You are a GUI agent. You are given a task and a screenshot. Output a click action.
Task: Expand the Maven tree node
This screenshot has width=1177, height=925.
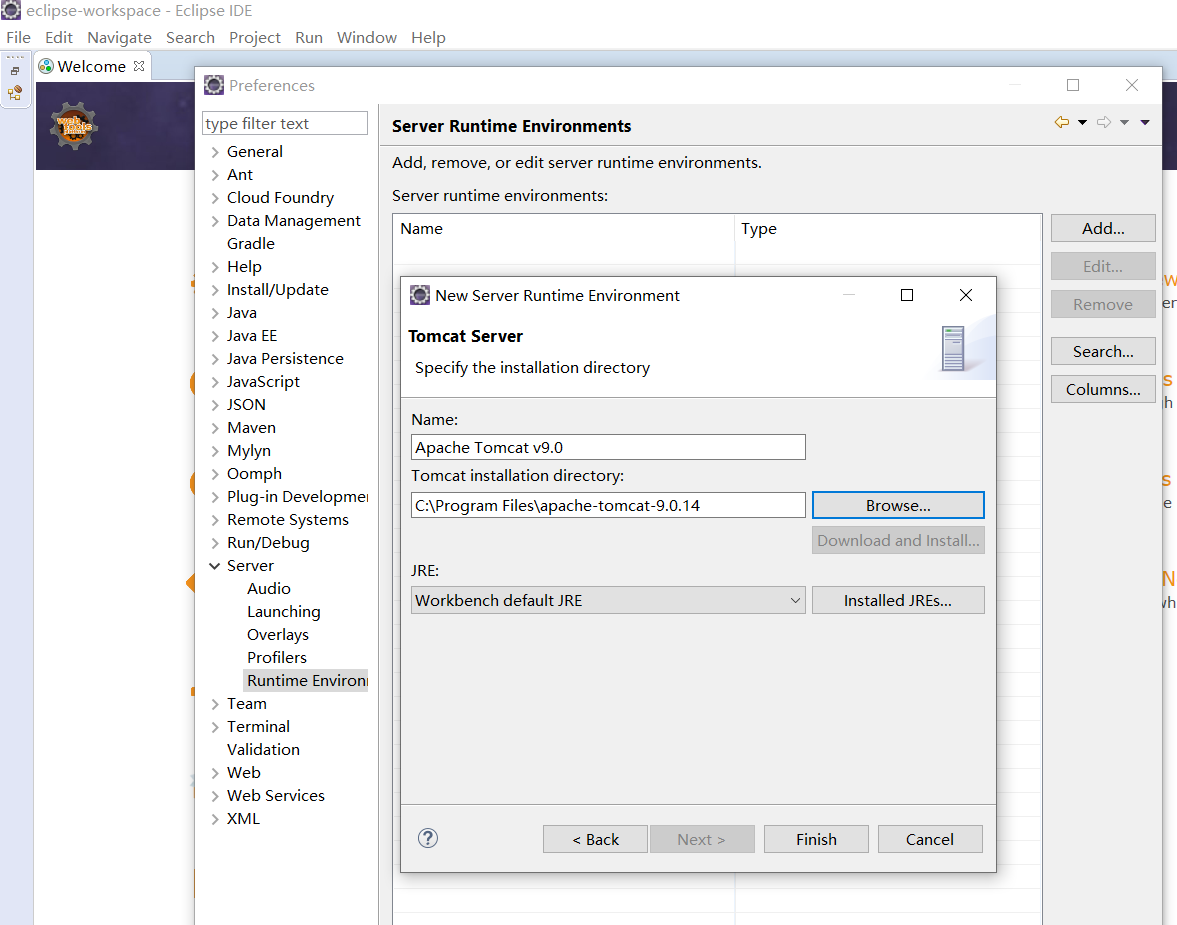click(215, 428)
